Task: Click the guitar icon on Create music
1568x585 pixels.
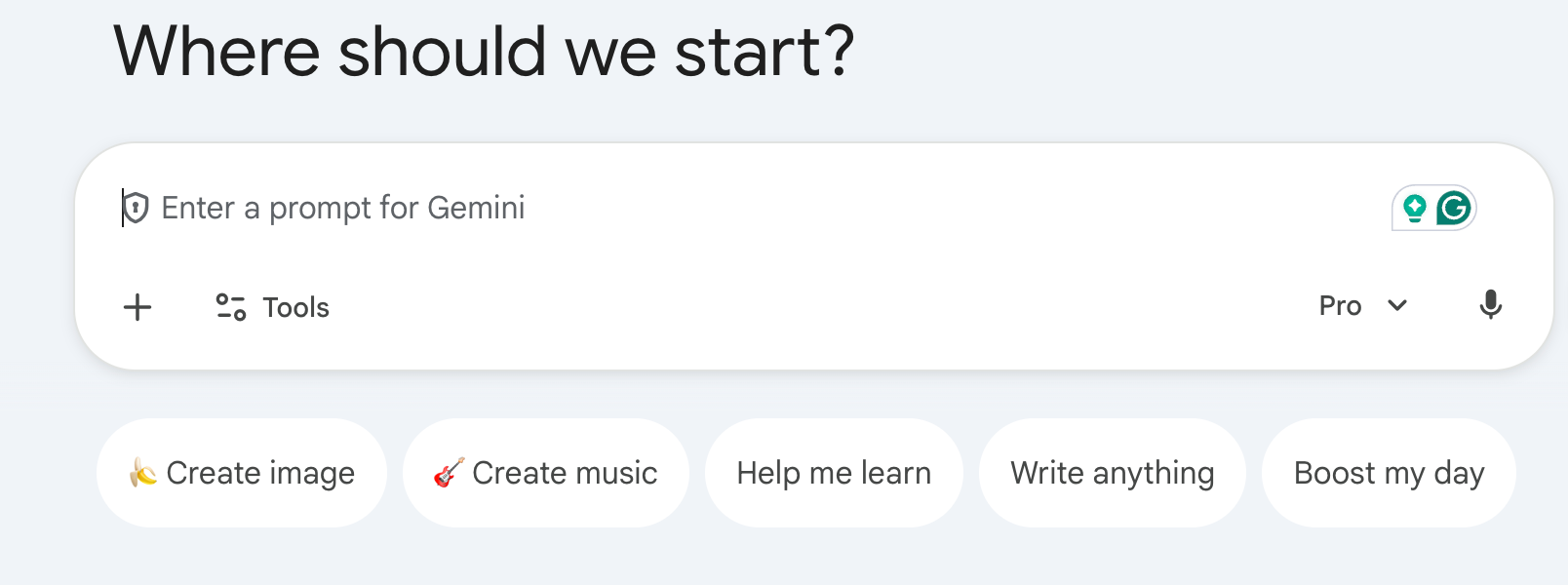Action: [449, 473]
